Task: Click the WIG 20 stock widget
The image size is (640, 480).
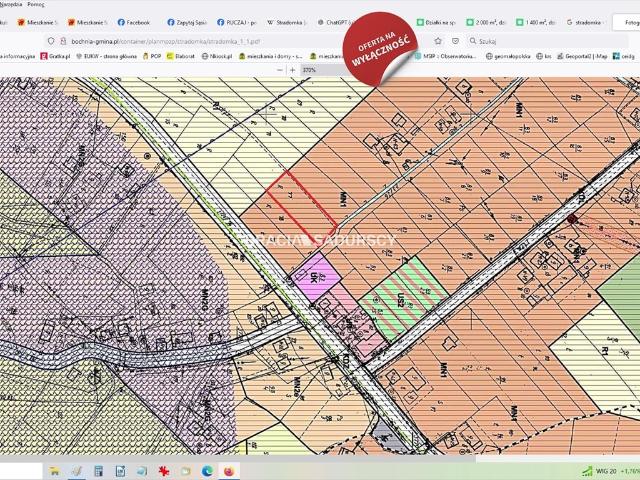Action: pyautogui.click(x=603, y=468)
